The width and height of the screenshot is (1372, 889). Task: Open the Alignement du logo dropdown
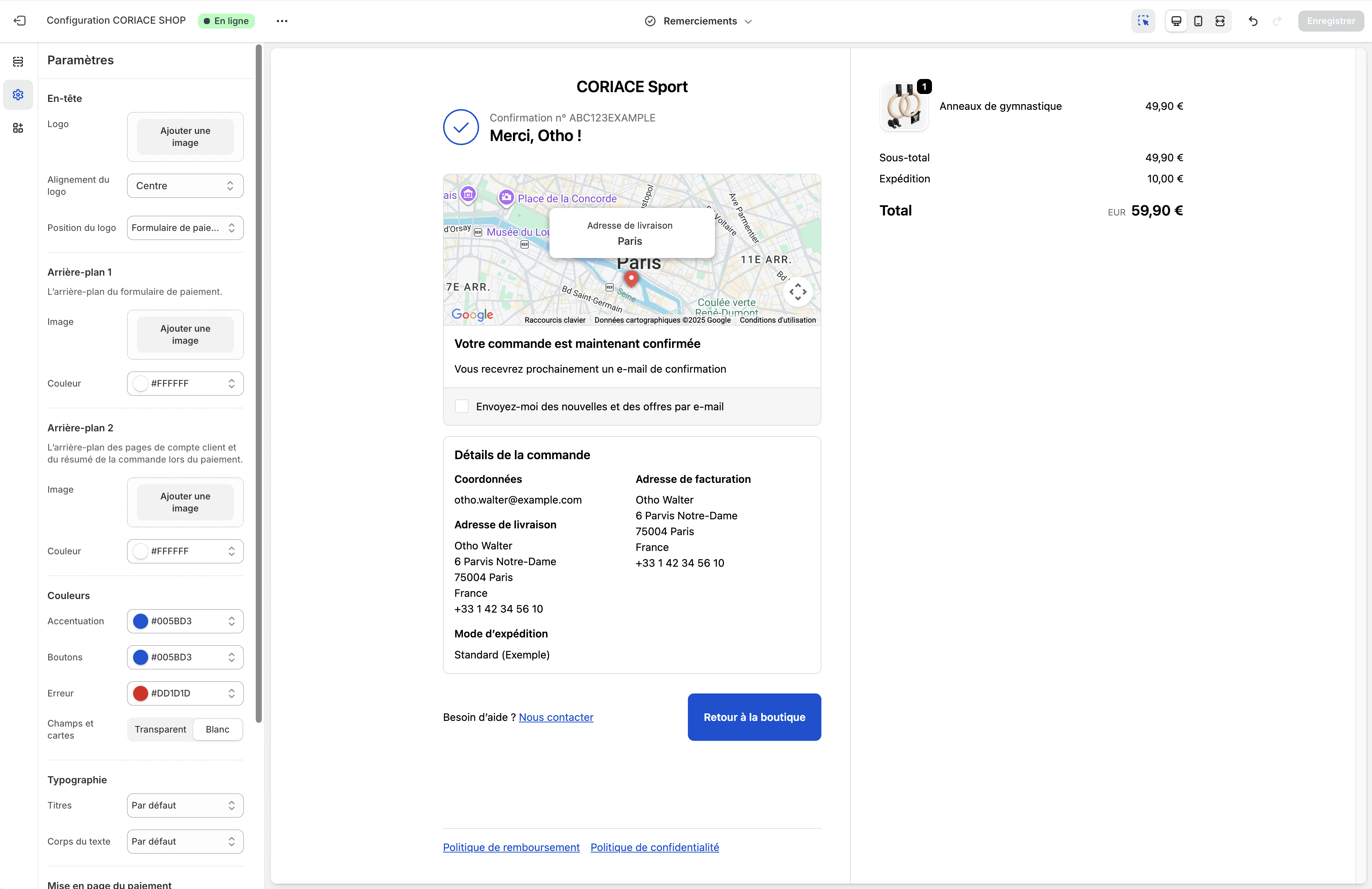pos(185,186)
